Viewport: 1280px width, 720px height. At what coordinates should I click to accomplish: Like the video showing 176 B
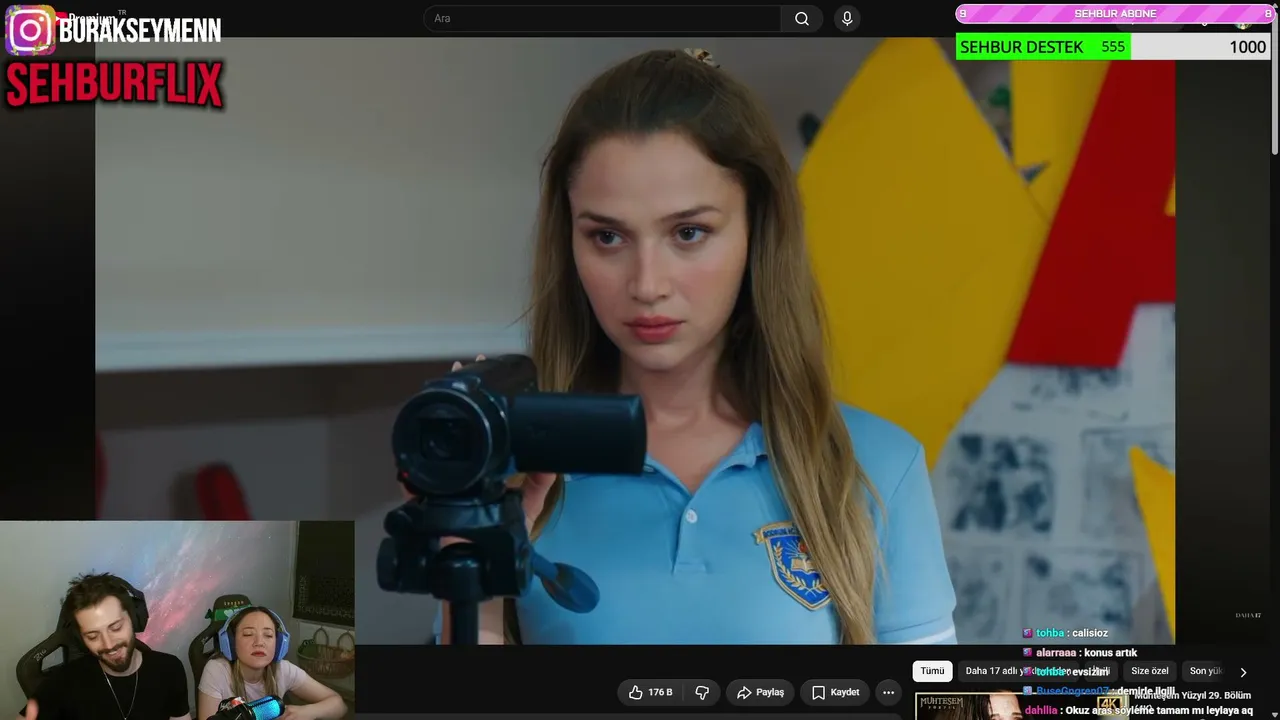coord(650,692)
